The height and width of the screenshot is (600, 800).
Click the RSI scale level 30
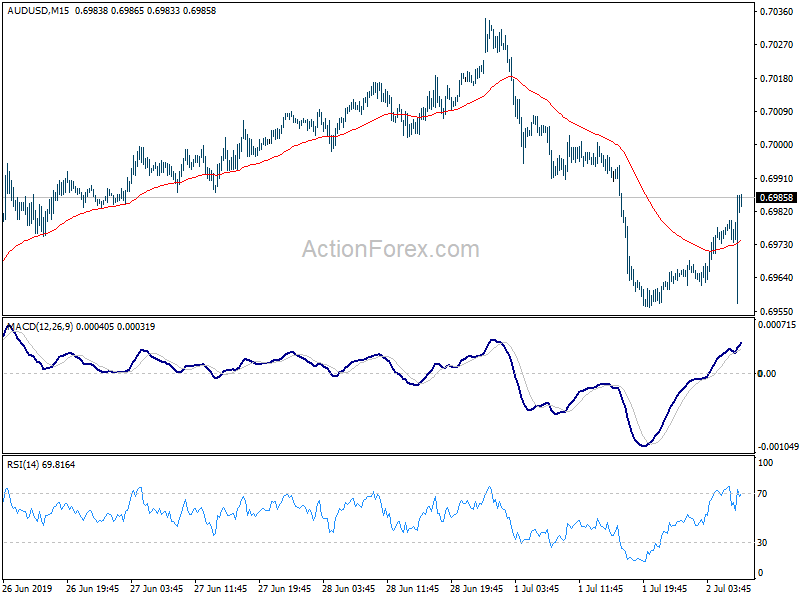762,543
